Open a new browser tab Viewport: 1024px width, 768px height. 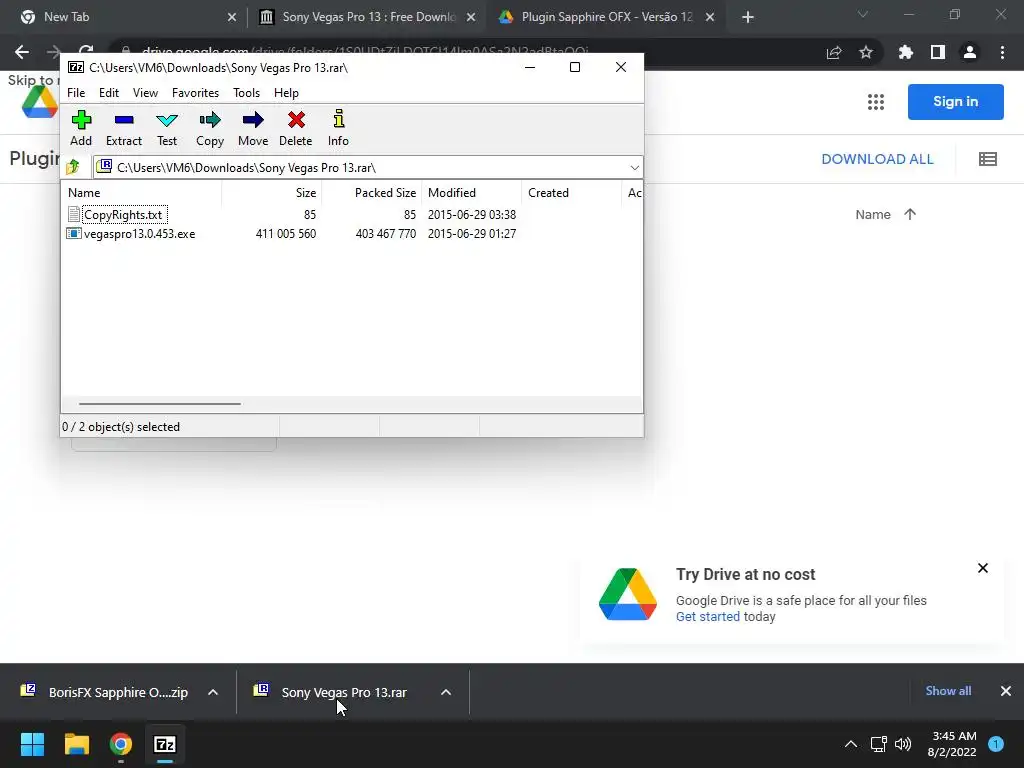click(x=748, y=17)
